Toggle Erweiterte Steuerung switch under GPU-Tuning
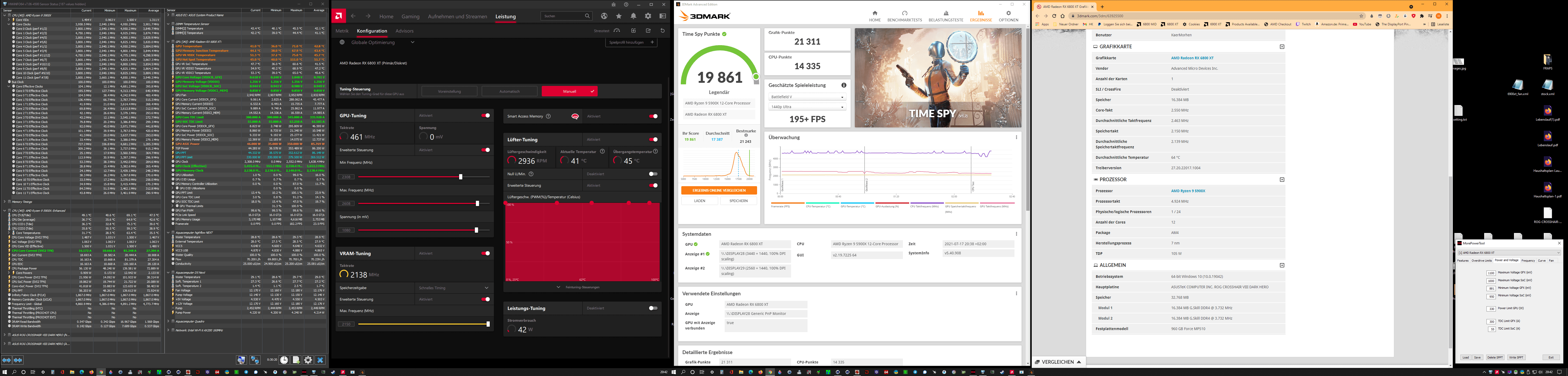This screenshot has height=376, width=1568. [486, 150]
